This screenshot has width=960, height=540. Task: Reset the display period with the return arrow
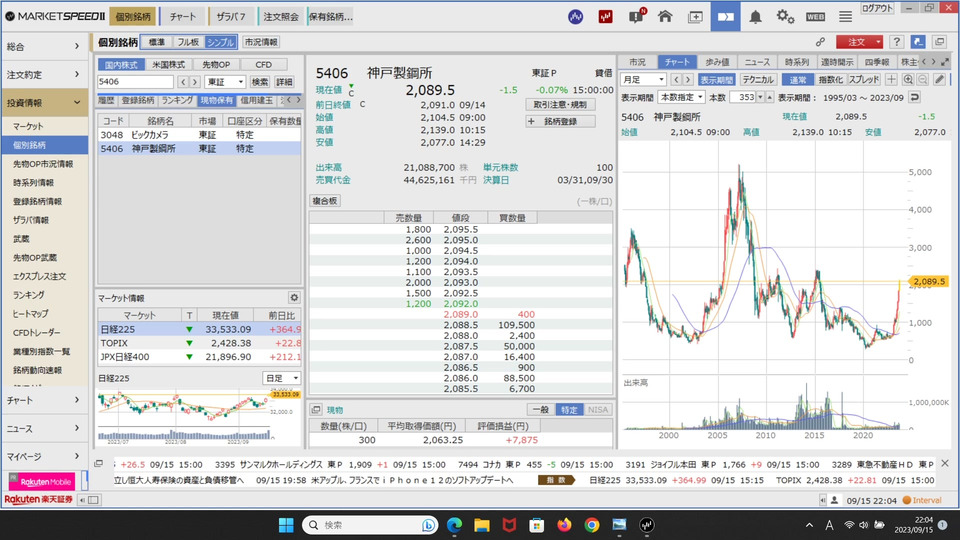click(x=915, y=97)
